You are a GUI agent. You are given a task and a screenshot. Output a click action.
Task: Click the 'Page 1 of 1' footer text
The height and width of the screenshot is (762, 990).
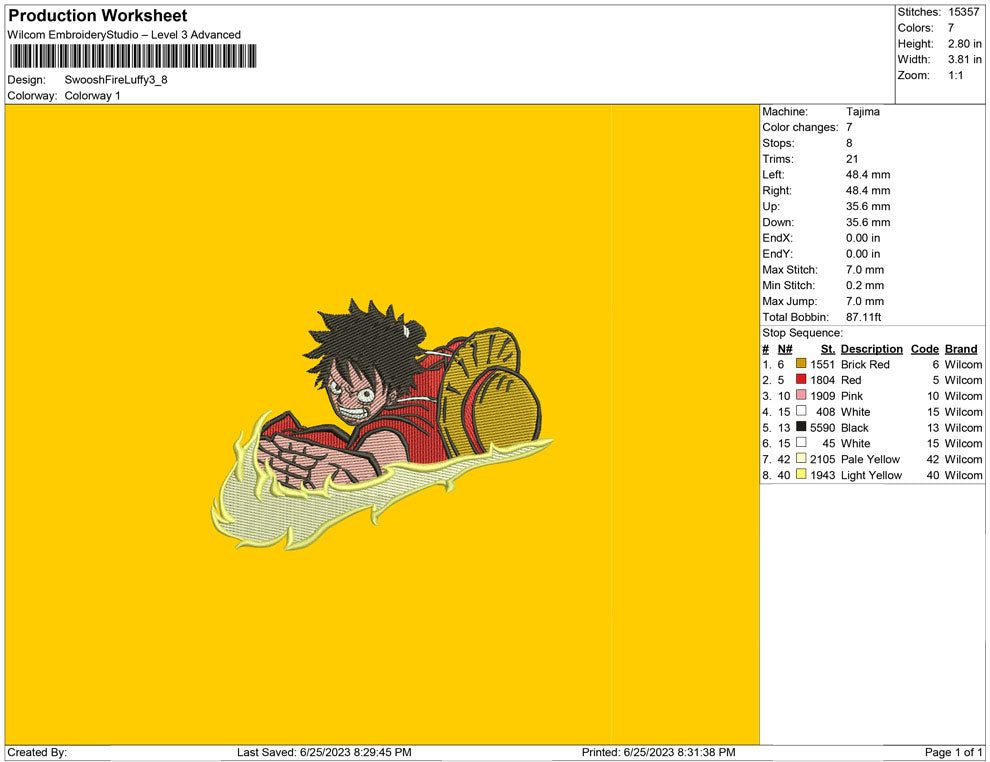click(953, 752)
